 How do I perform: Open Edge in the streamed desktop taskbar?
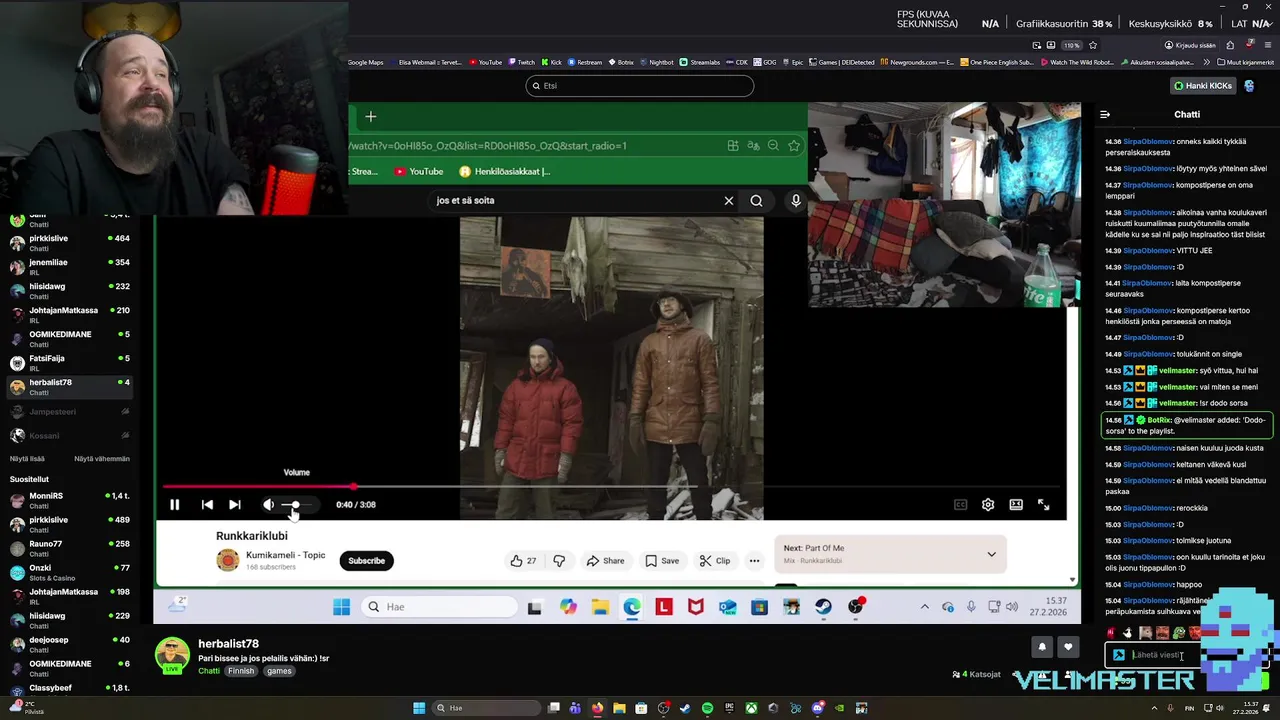pyautogui.click(x=632, y=607)
